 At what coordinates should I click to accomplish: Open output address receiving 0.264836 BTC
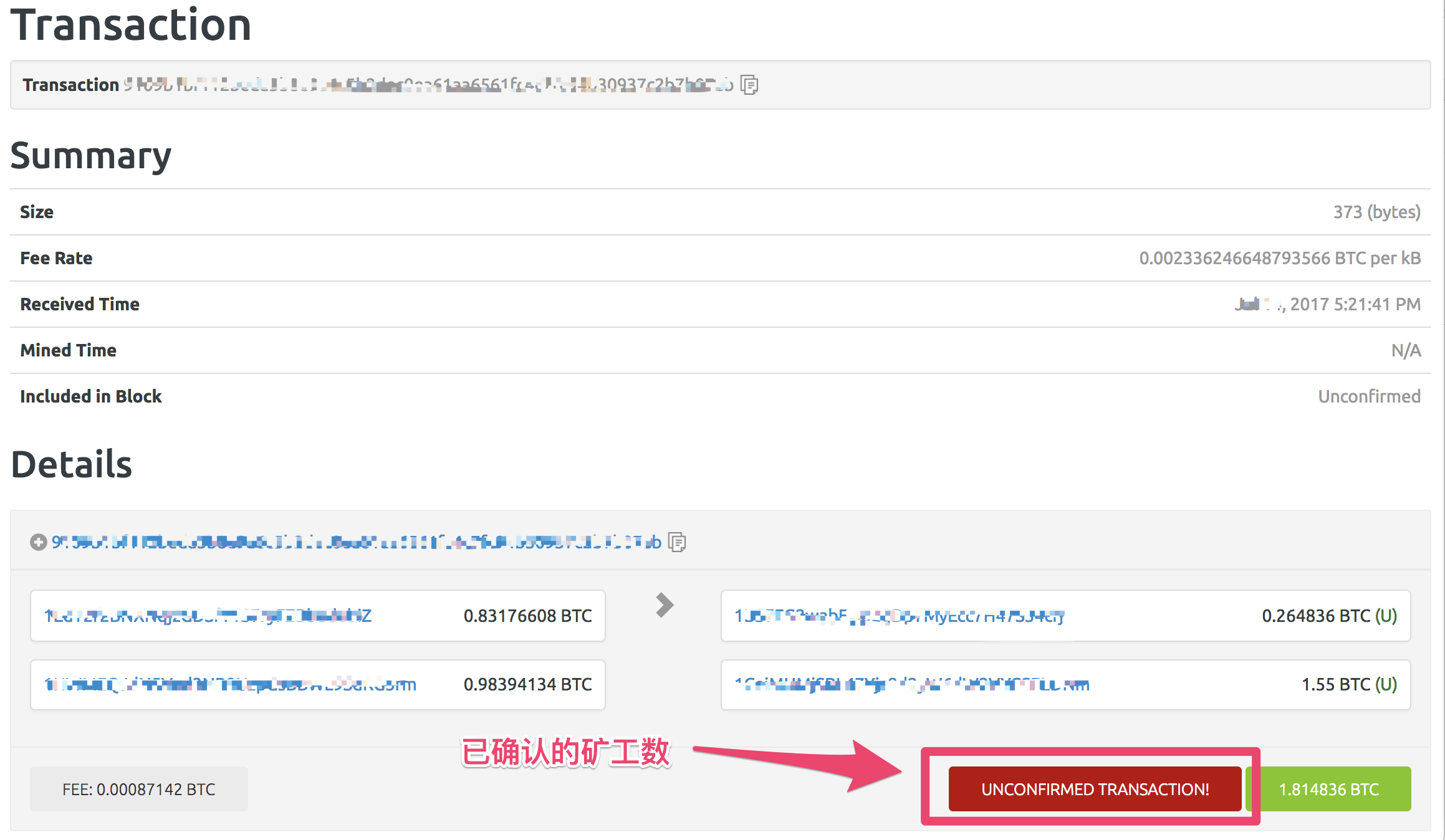click(899, 616)
